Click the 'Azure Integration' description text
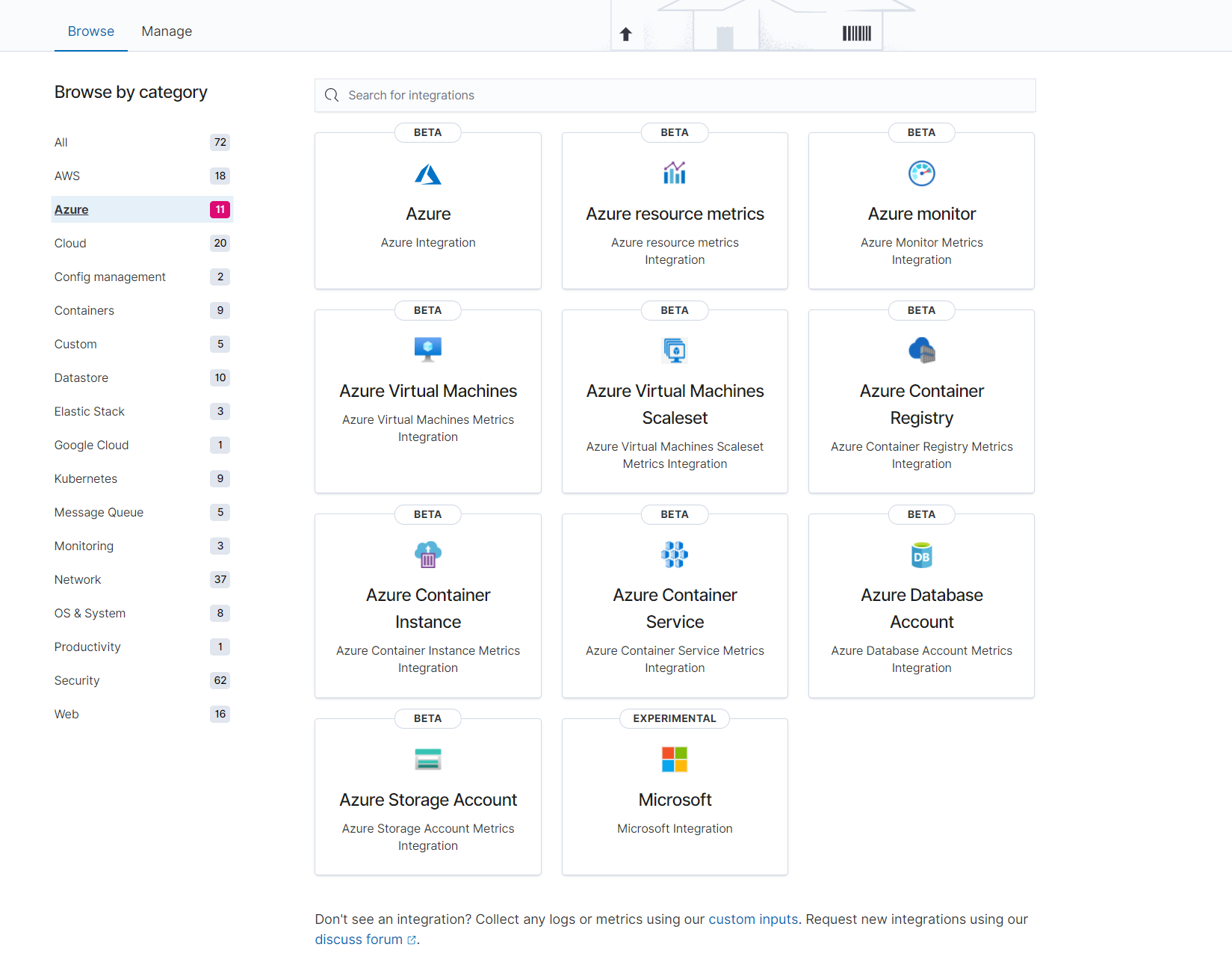Screen dimensions: 1232x962 (x=428, y=242)
